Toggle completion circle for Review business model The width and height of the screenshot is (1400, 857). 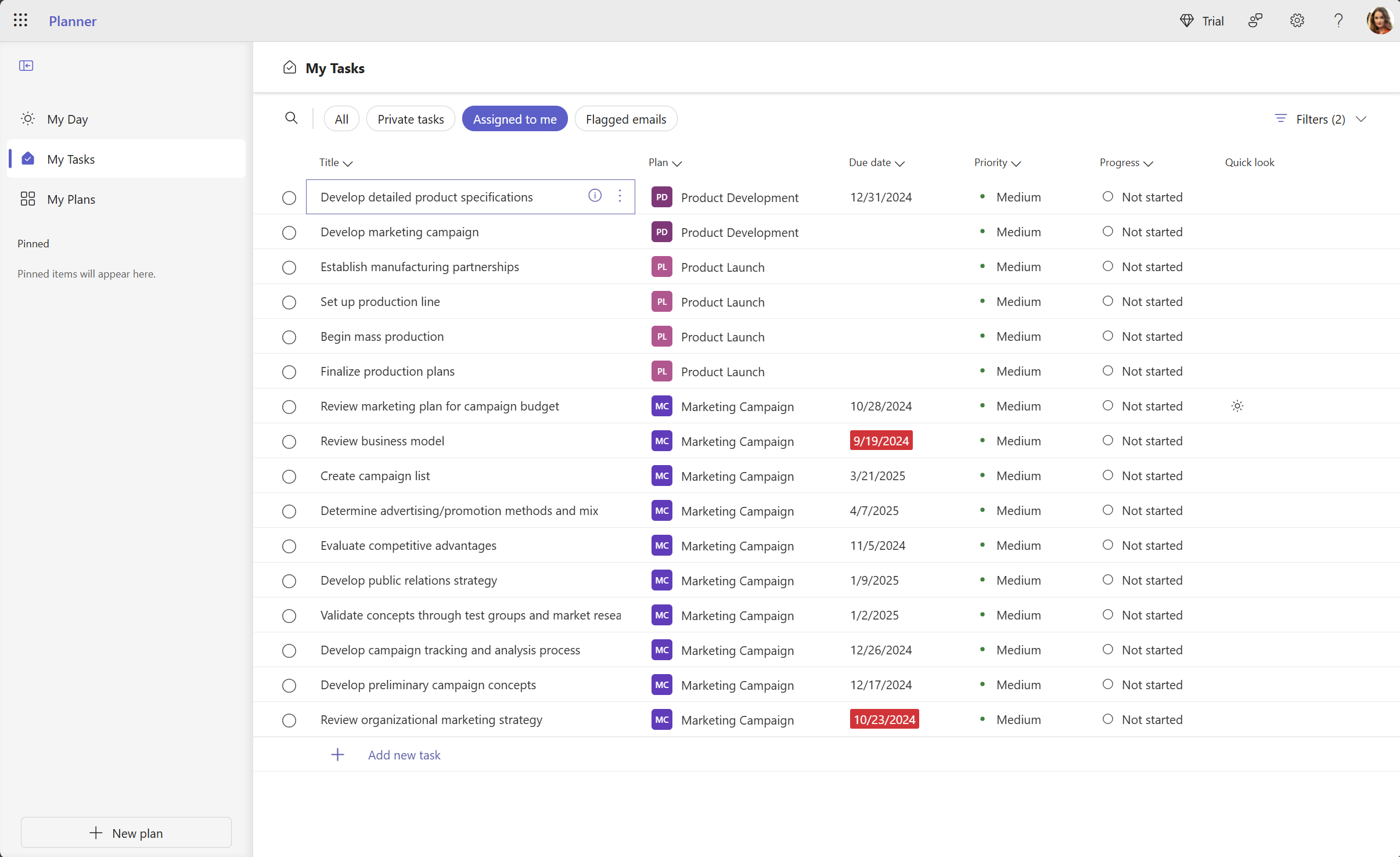(288, 441)
